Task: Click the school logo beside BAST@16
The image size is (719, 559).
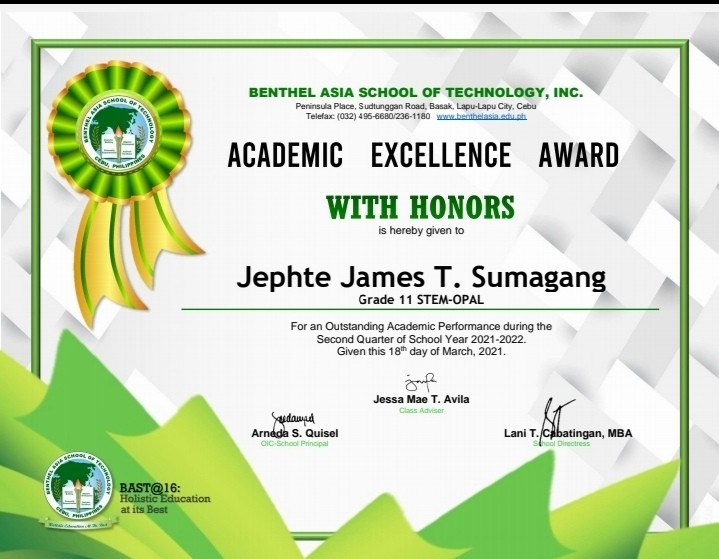Action: pos(77,487)
